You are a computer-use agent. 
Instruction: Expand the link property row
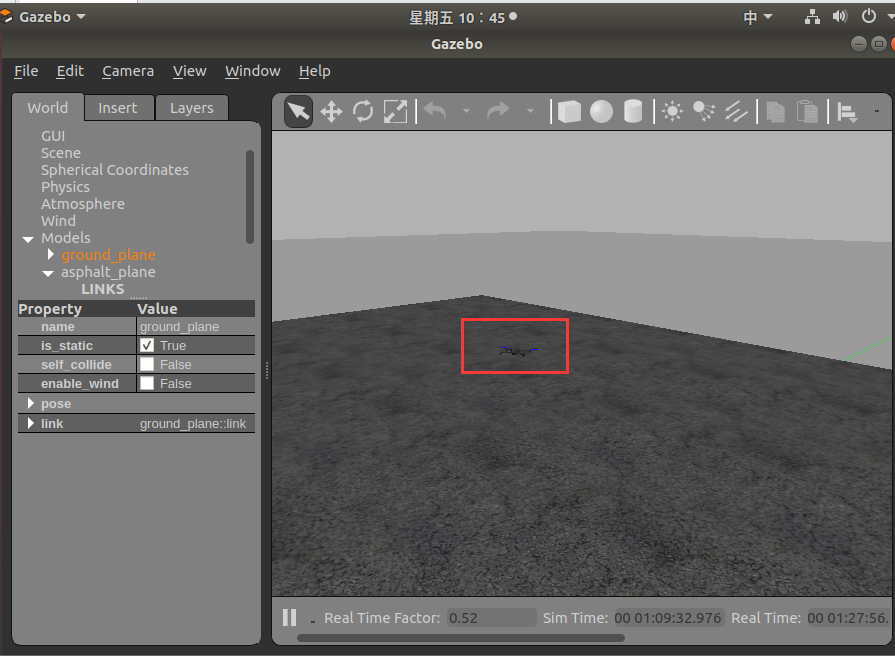[x=31, y=423]
